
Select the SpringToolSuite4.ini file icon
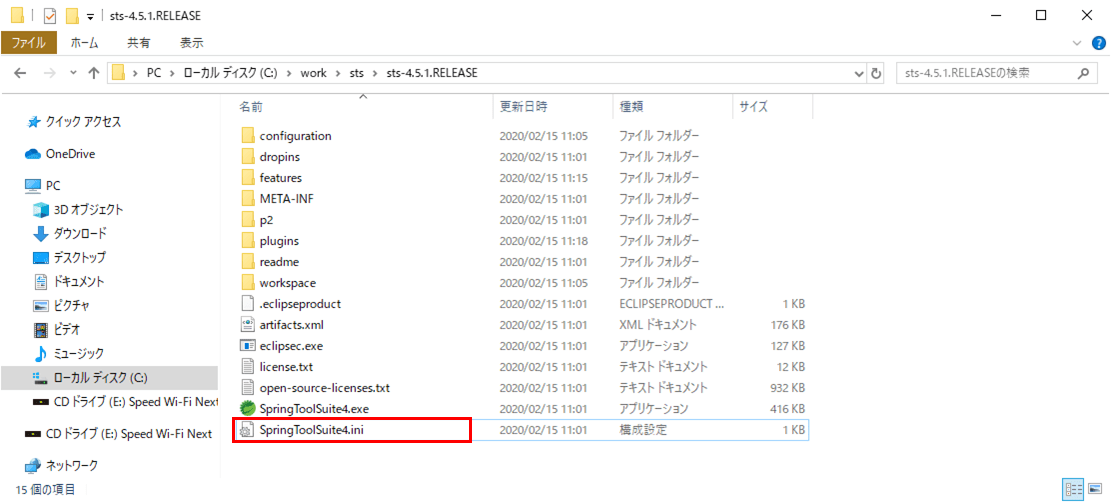click(x=248, y=430)
